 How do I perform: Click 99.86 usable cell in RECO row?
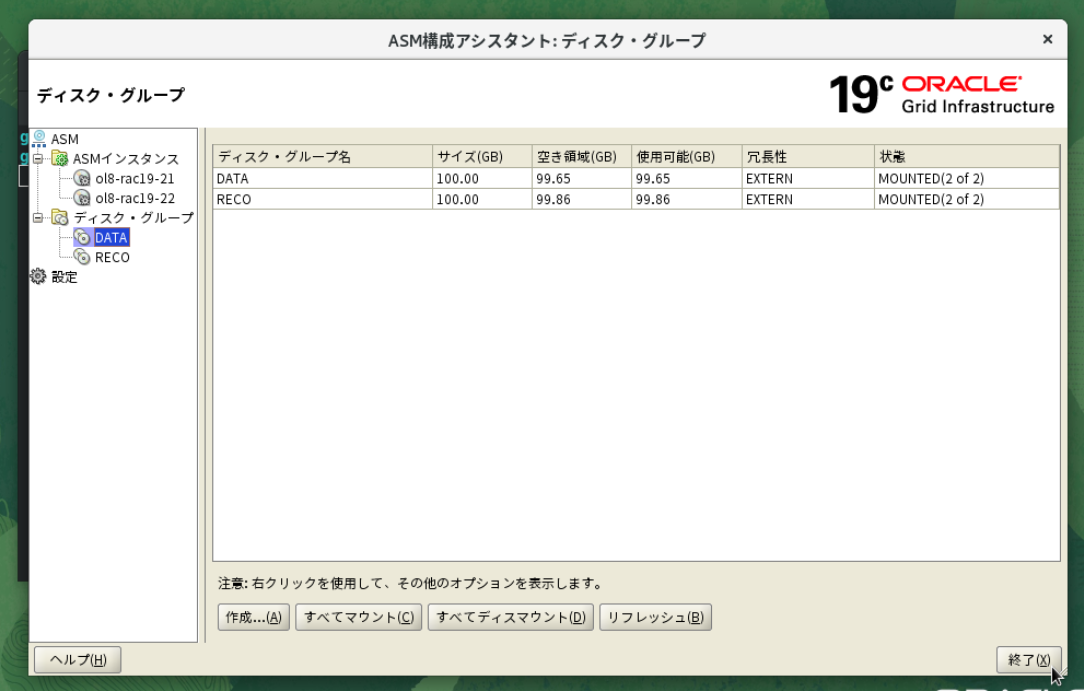[686, 199]
